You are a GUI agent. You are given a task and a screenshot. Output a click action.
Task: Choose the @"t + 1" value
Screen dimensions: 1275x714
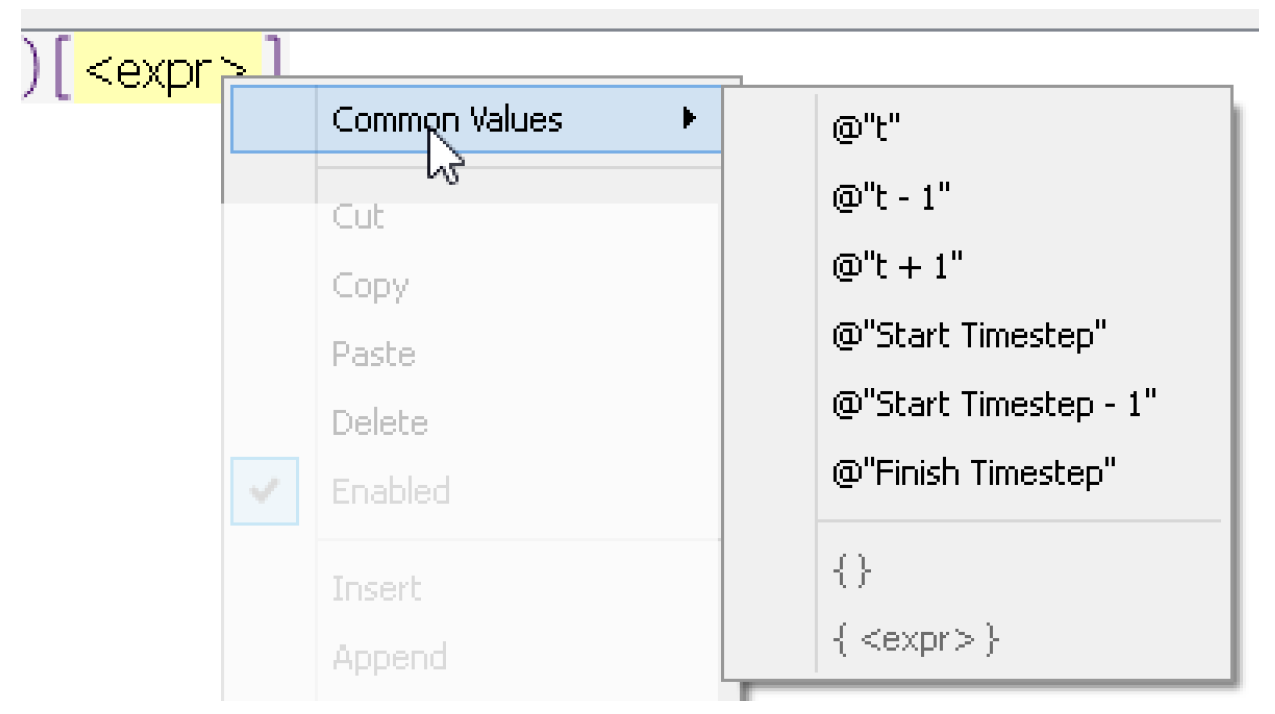[x=896, y=267]
